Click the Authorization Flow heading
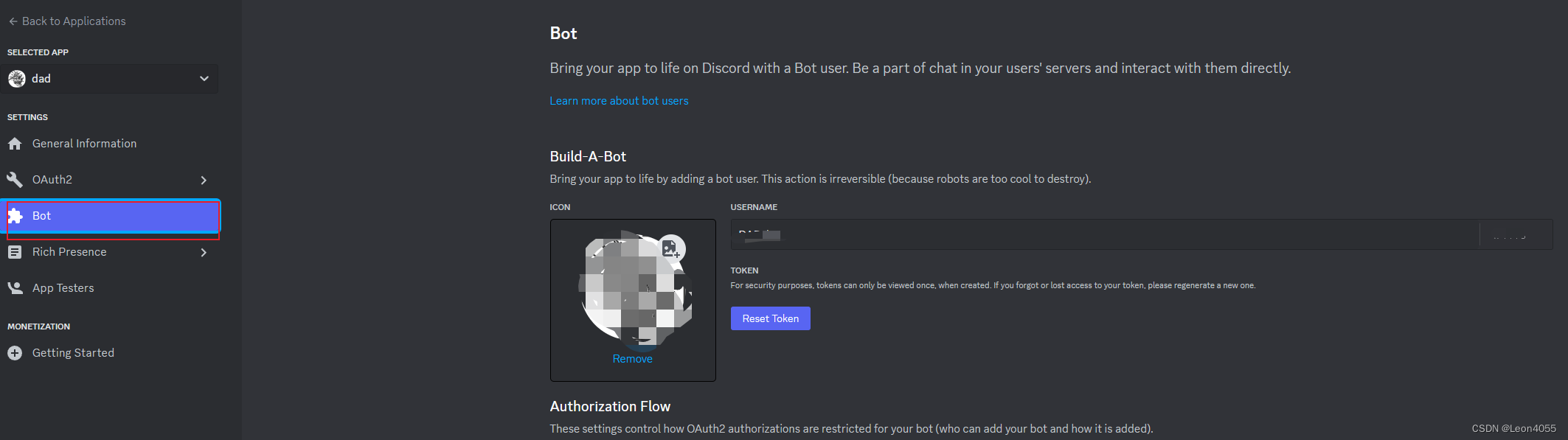Screen dimensions: 1568x440 coord(610,406)
